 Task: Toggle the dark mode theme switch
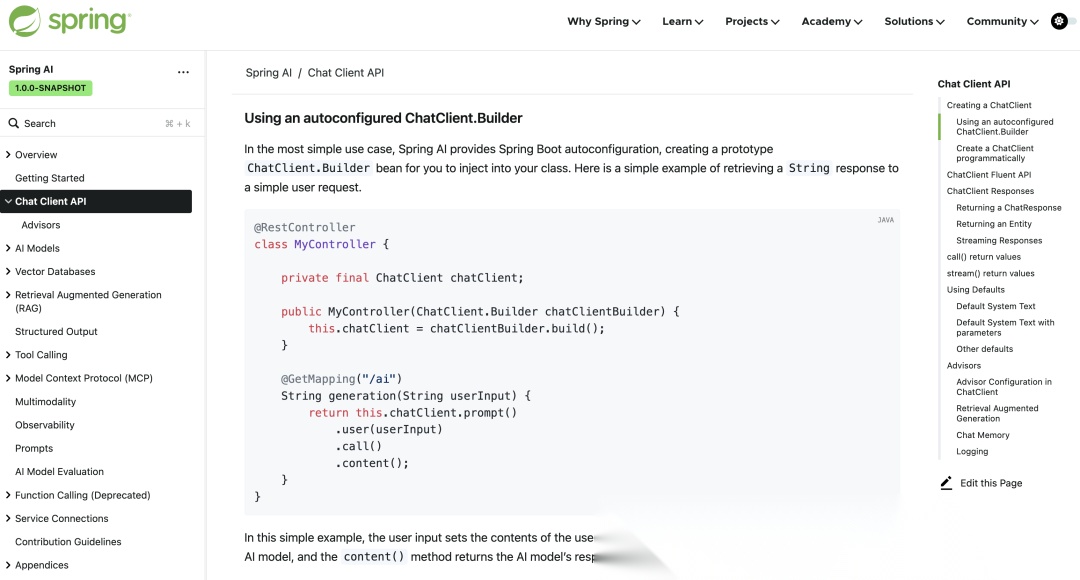(1063, 21)
